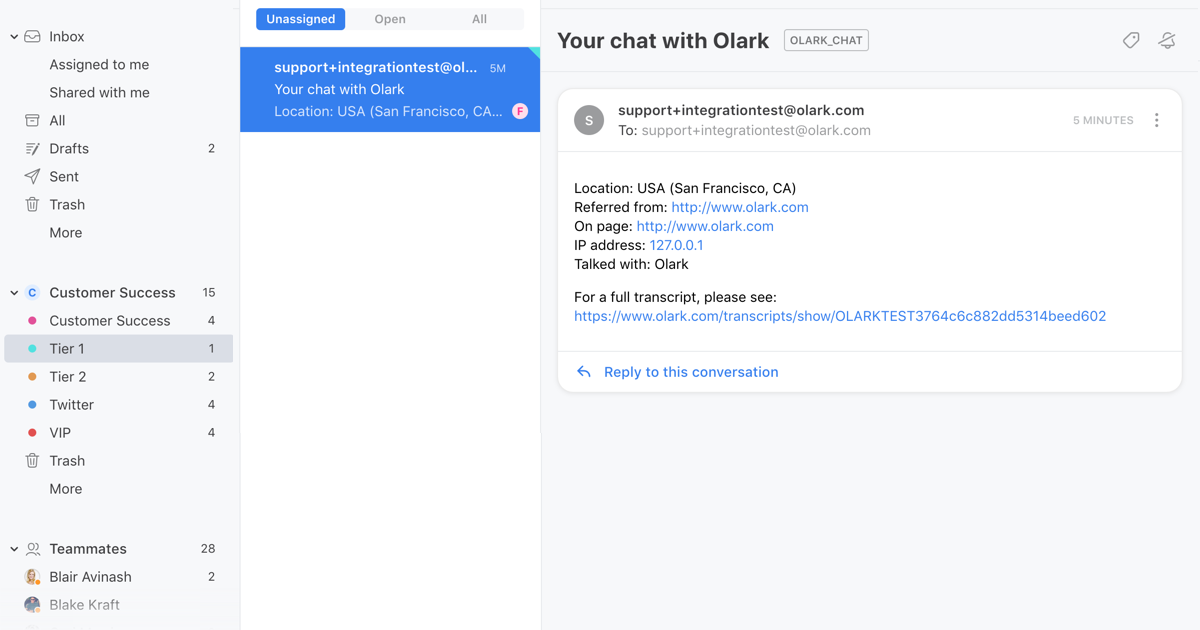Open the tag icon in the conversation header
Viewport: 1200px width, 630px height.
tap(1131, 40)
